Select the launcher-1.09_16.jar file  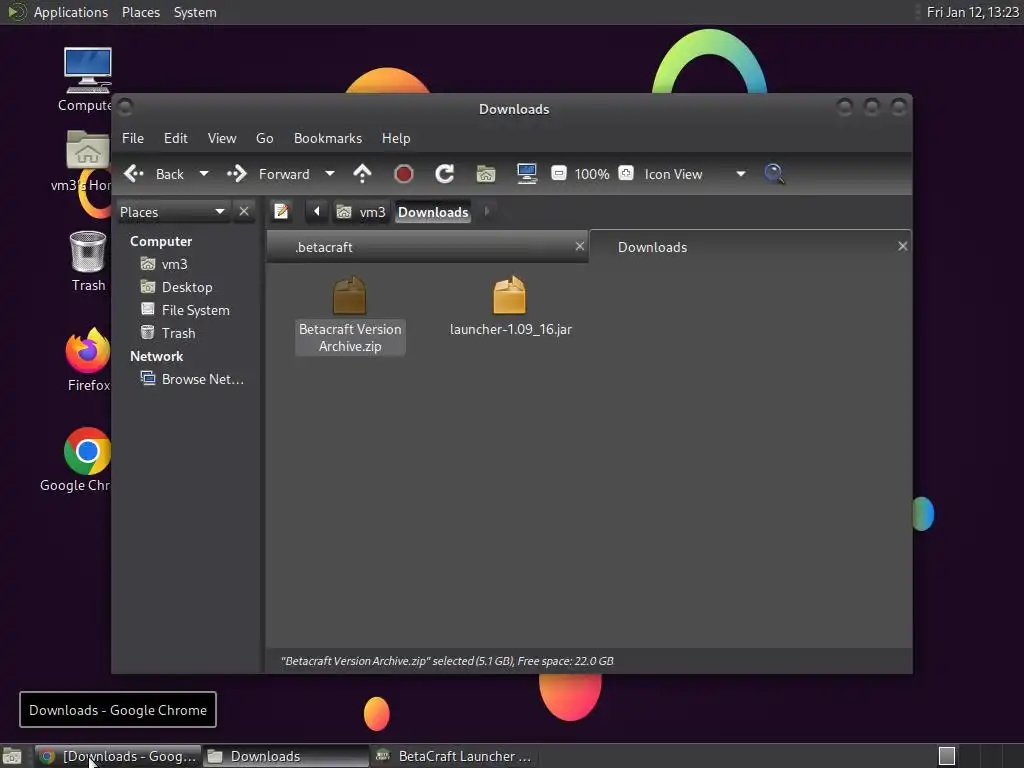[510, 307]
